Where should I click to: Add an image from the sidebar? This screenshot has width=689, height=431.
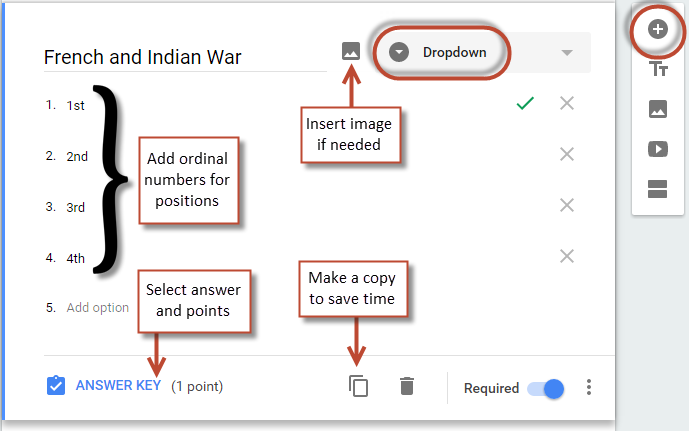pyautogui.click(x=657, y=109)
